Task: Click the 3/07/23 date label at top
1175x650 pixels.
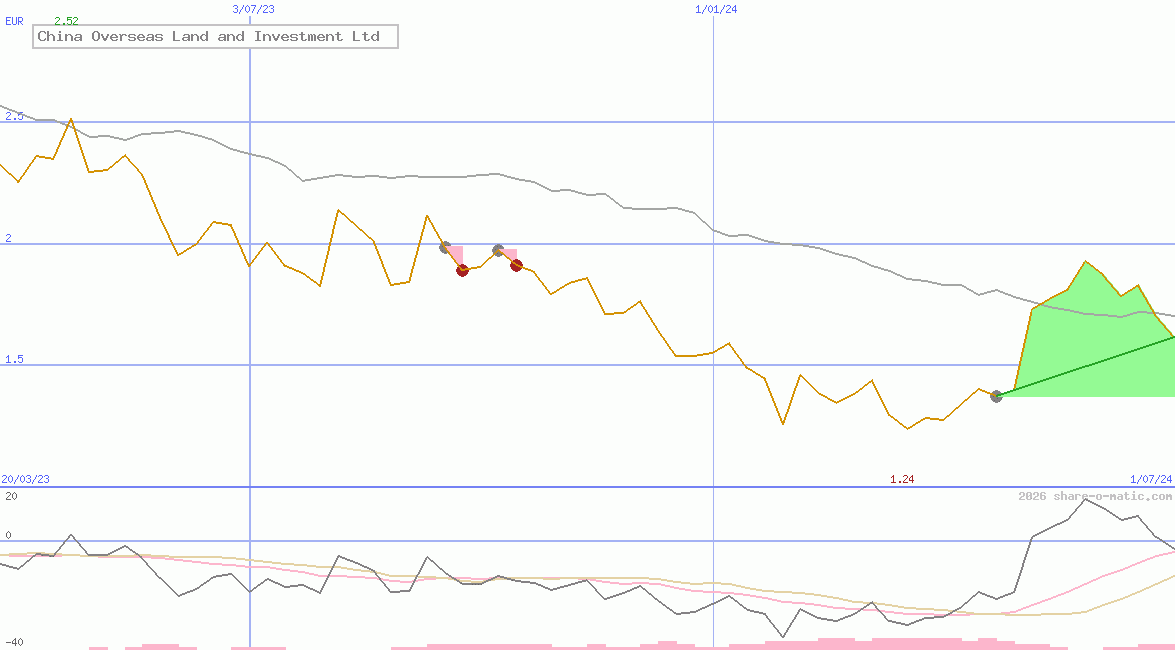Action: 252,9
